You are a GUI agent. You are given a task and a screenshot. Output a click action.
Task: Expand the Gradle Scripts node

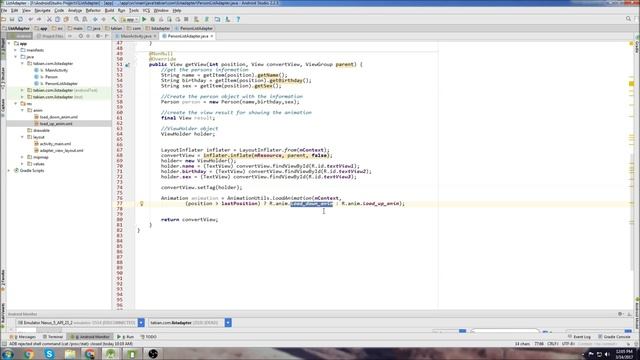10,171
